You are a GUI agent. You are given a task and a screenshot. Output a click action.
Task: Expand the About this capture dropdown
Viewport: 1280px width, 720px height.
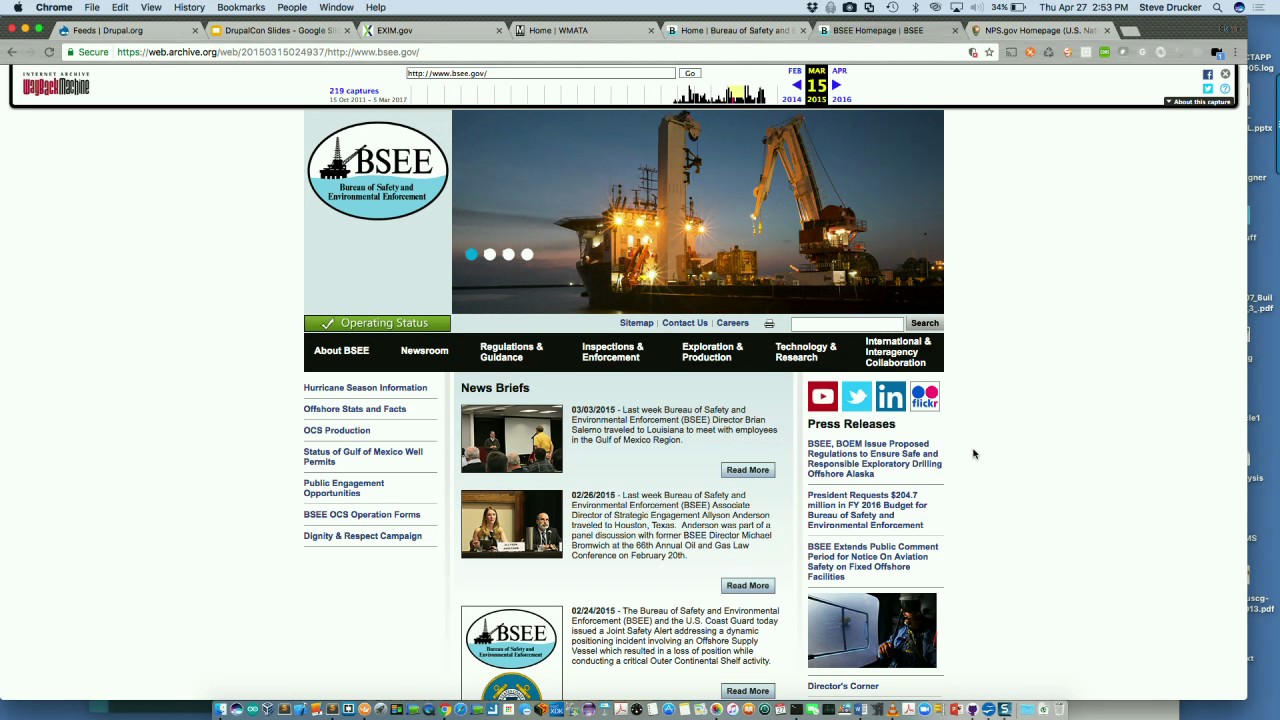(x=1198, y=102)
